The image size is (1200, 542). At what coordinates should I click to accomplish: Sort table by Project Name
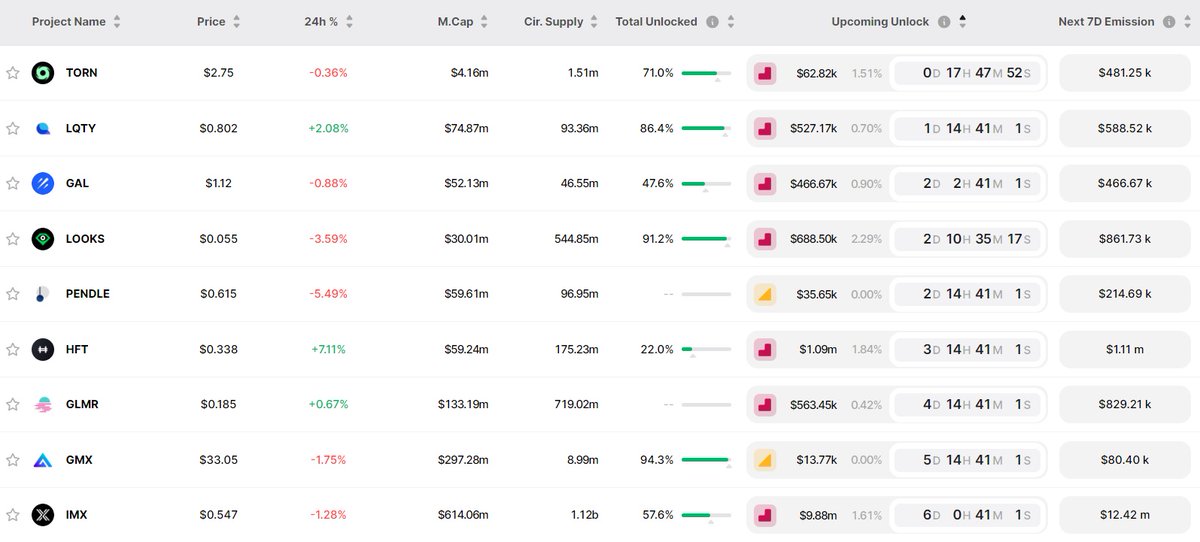[117, 22]
